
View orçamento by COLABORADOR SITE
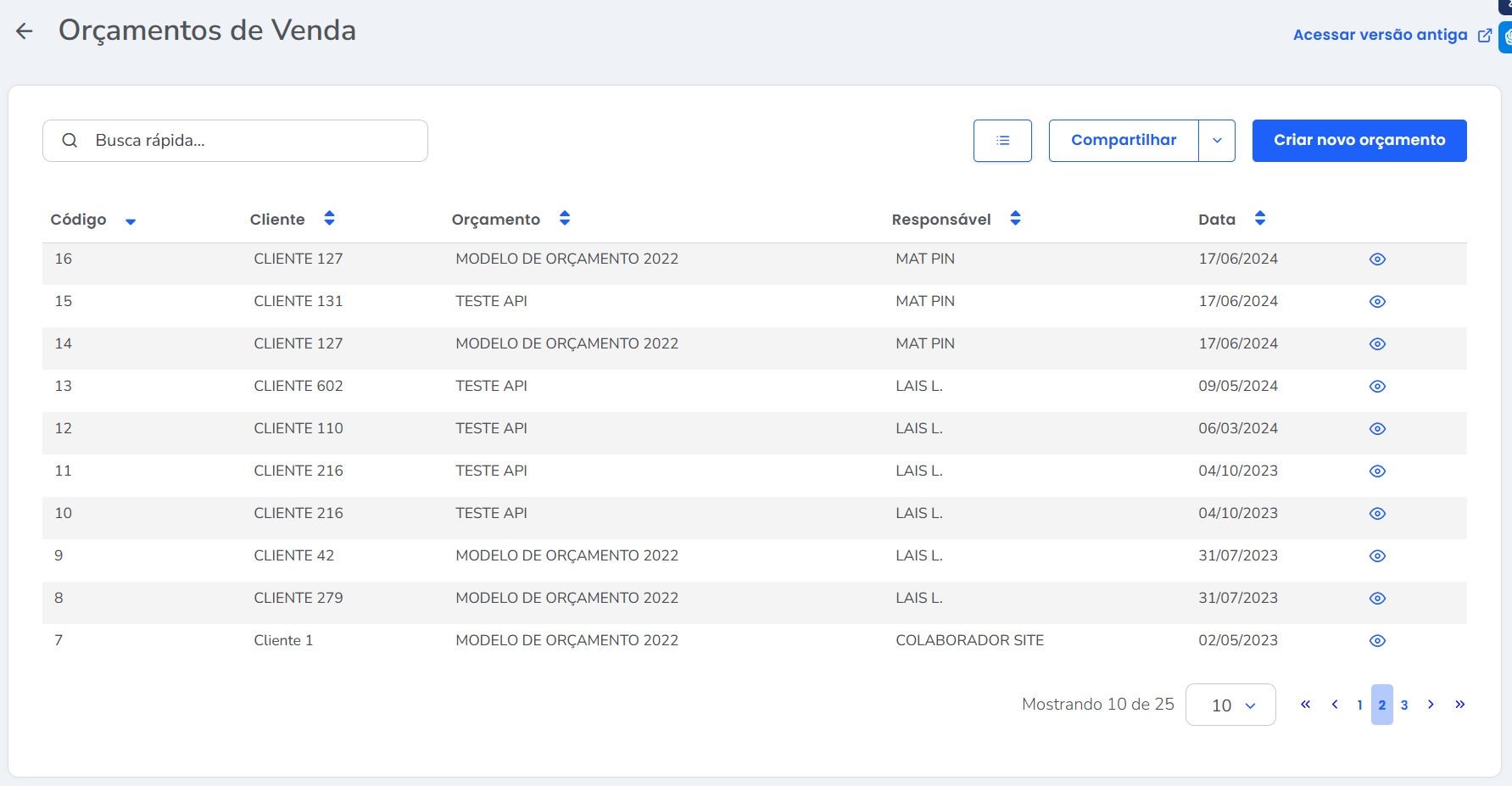point(1377,641)
